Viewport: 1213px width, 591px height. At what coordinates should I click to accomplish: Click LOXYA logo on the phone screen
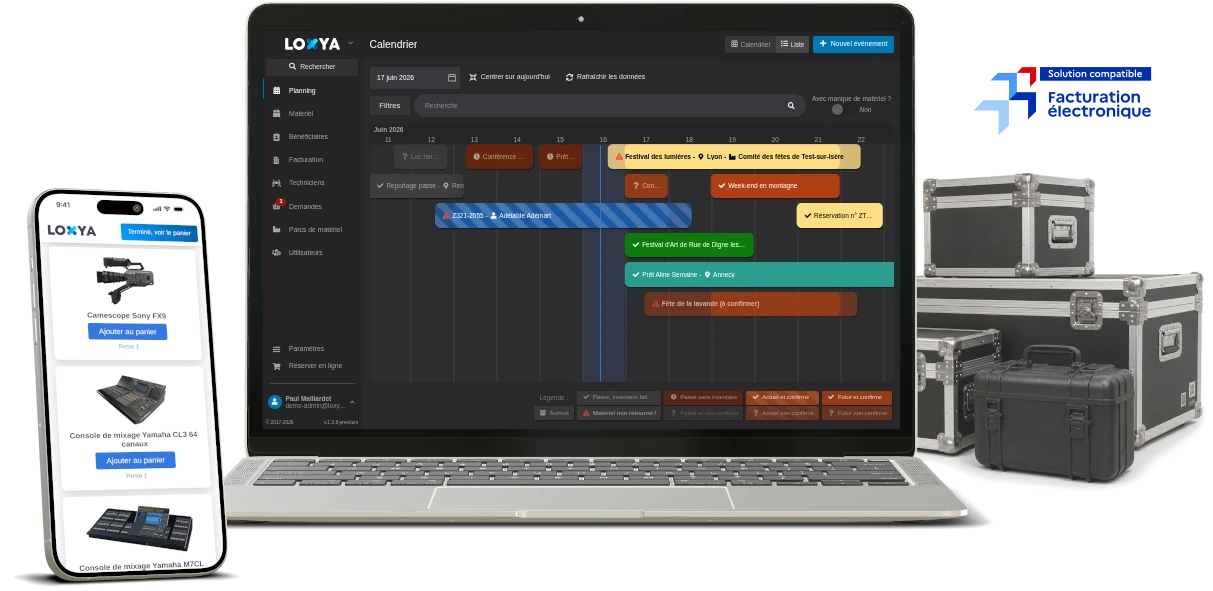[72, 230]
